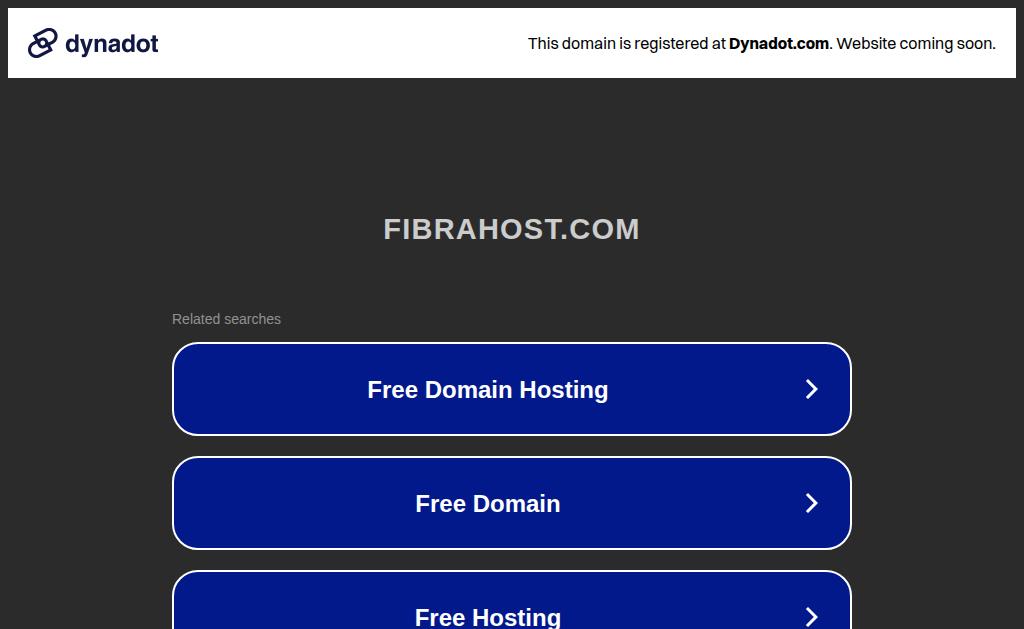Click the dark background above FIBRAHOST.COM
This screenshot has width=1024, height=629.
pyautogui.click(x=512, y=144)
